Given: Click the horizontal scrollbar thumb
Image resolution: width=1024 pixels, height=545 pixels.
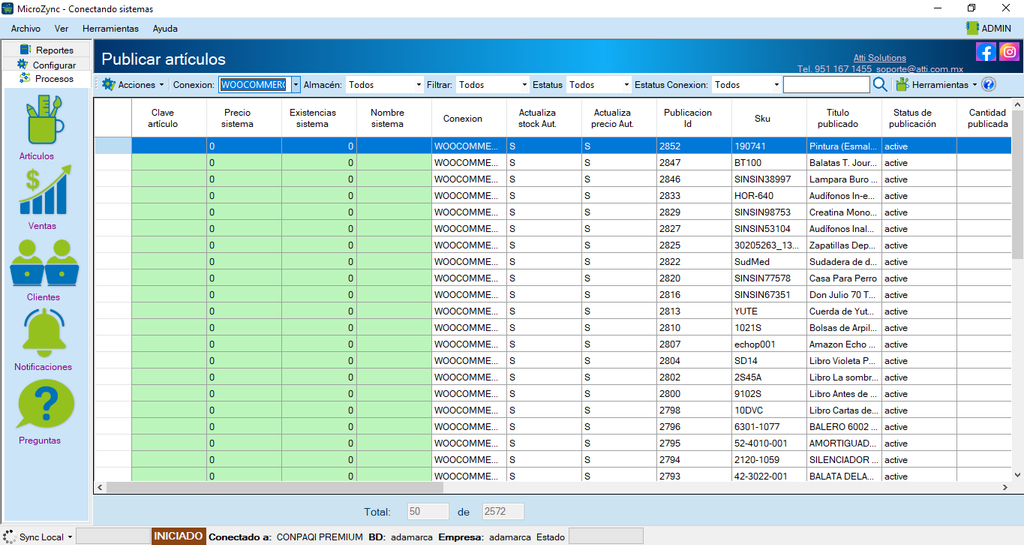Looking at the screenshot, I should (275, 487).
